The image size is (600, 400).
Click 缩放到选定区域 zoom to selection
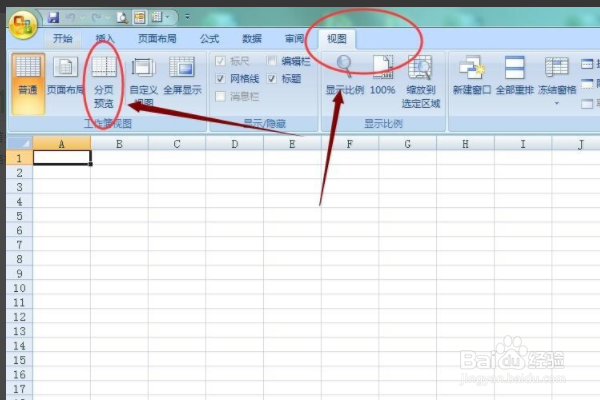pyautogui.click(x=421, y=82)
